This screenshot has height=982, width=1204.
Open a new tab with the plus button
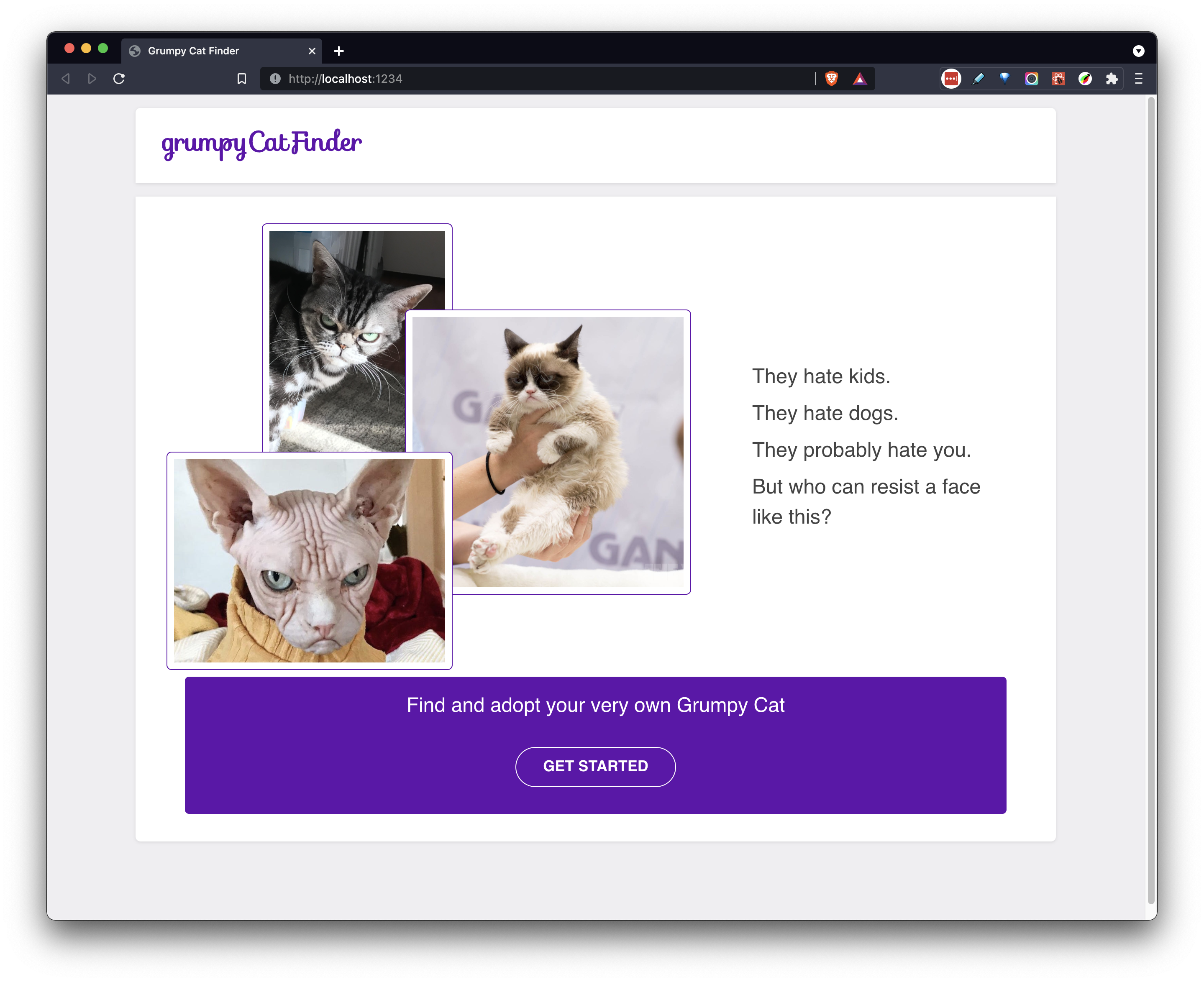pyautogui.click(x=338, y=50)
